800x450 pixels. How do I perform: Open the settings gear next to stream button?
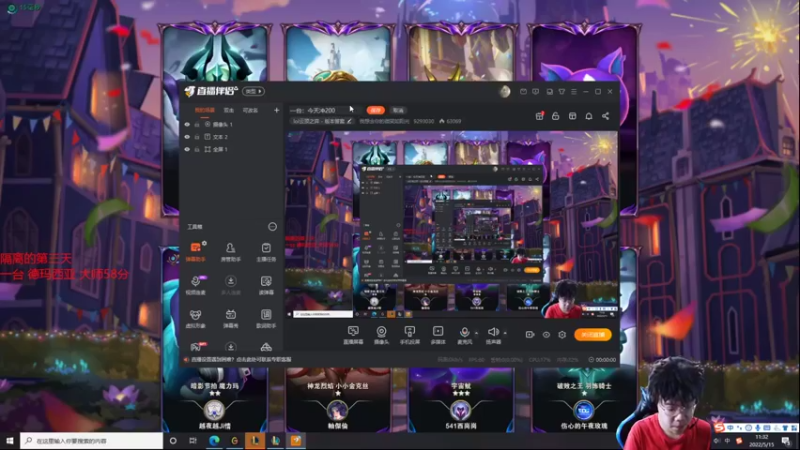(x=562, y=335)
